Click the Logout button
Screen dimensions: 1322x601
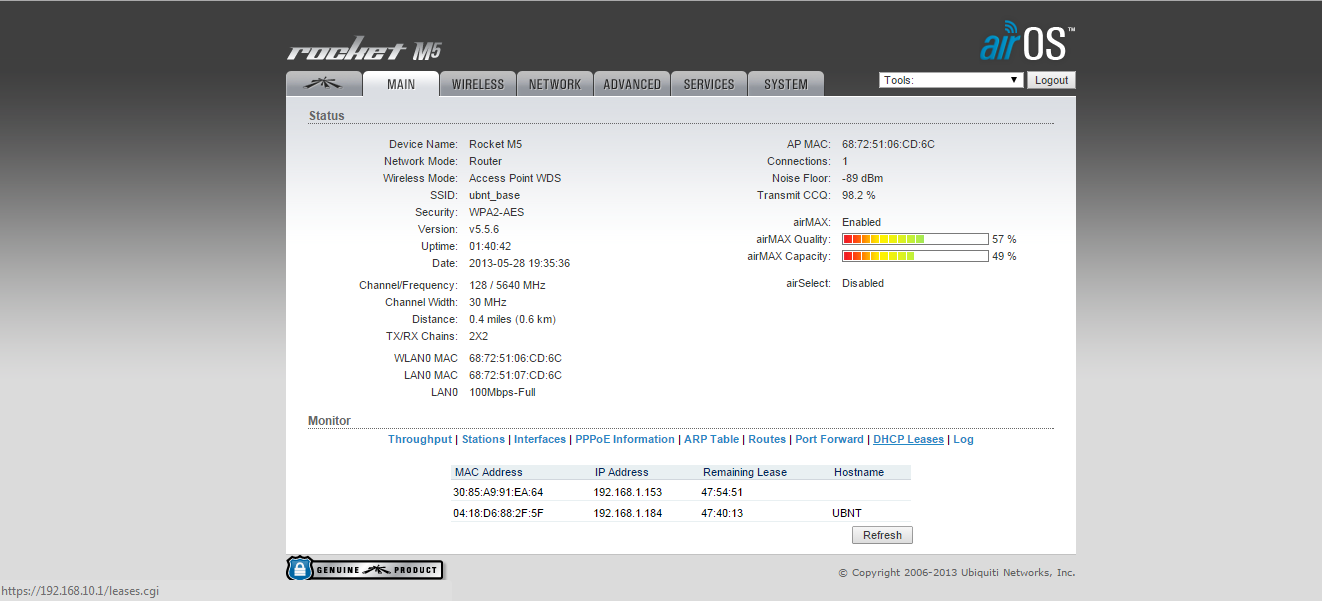pyautogui.click(x=1051, y=80)
